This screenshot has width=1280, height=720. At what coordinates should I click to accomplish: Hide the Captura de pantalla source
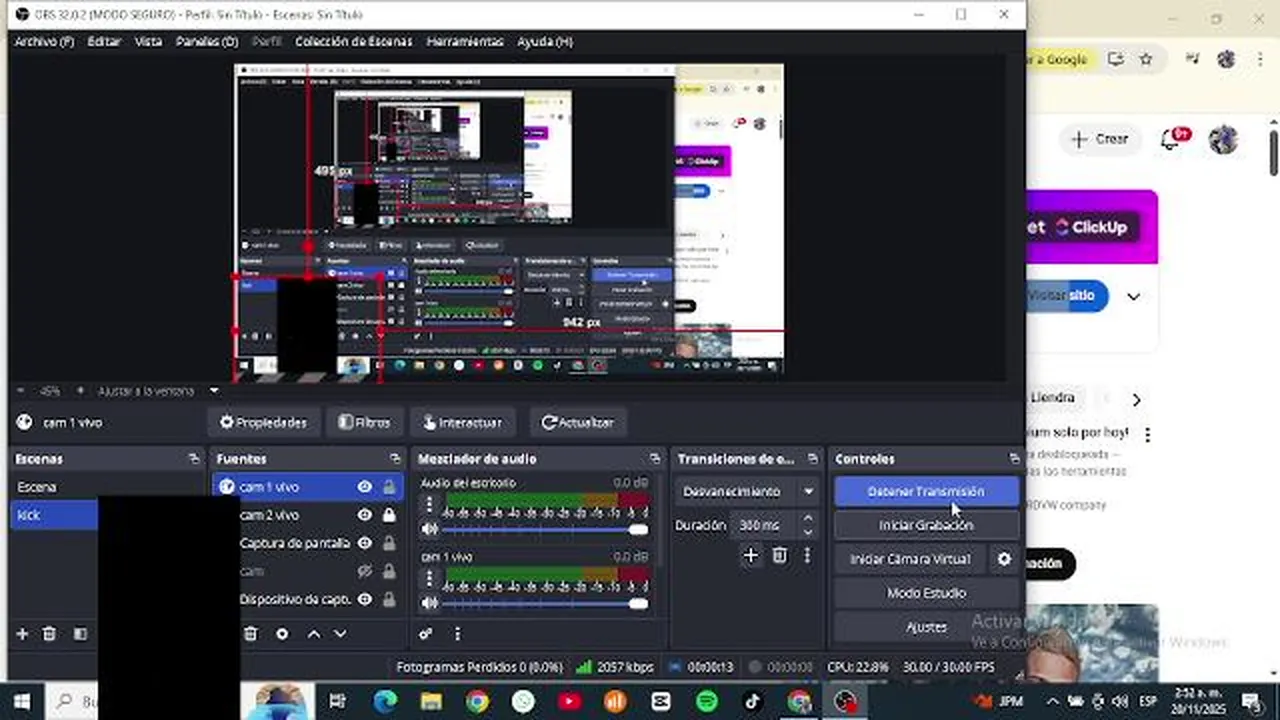coord(365,543)
